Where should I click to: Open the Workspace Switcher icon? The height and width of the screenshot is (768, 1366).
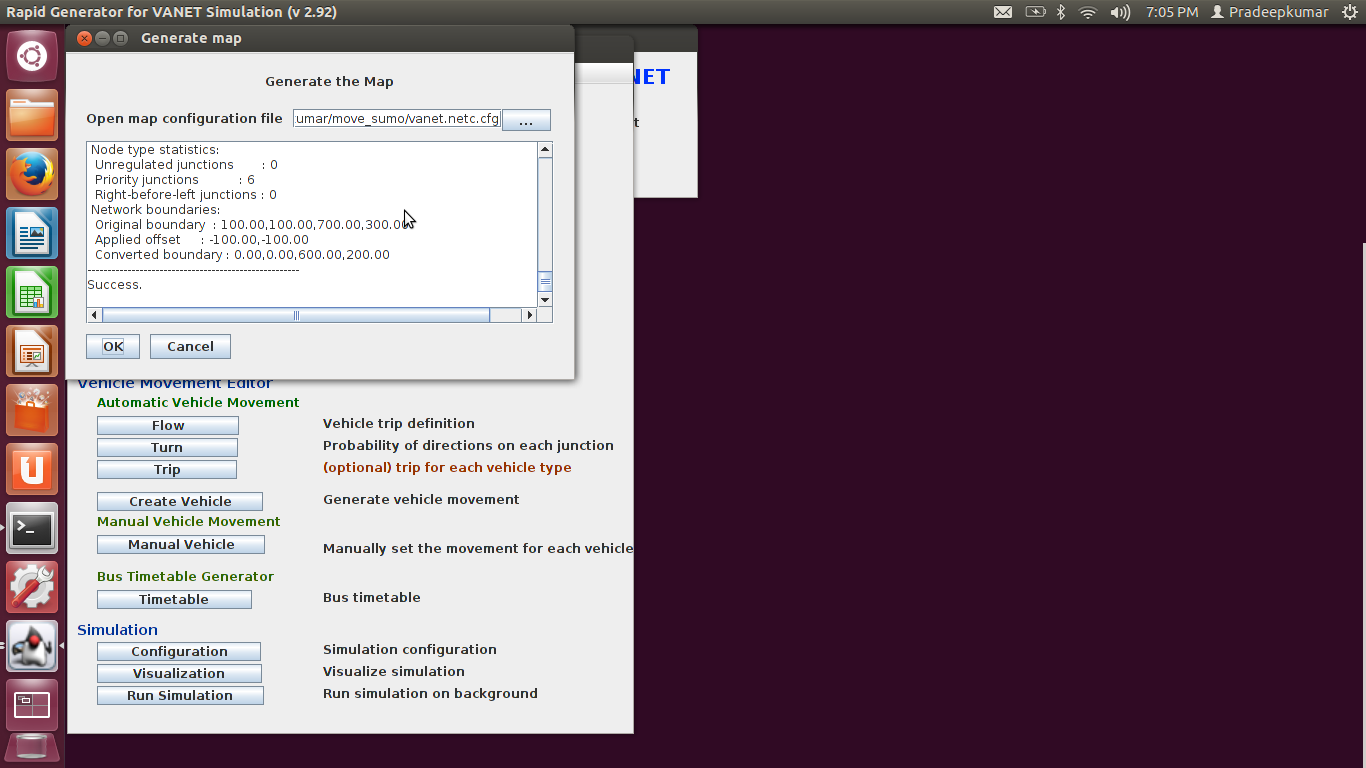pos(32,706)
